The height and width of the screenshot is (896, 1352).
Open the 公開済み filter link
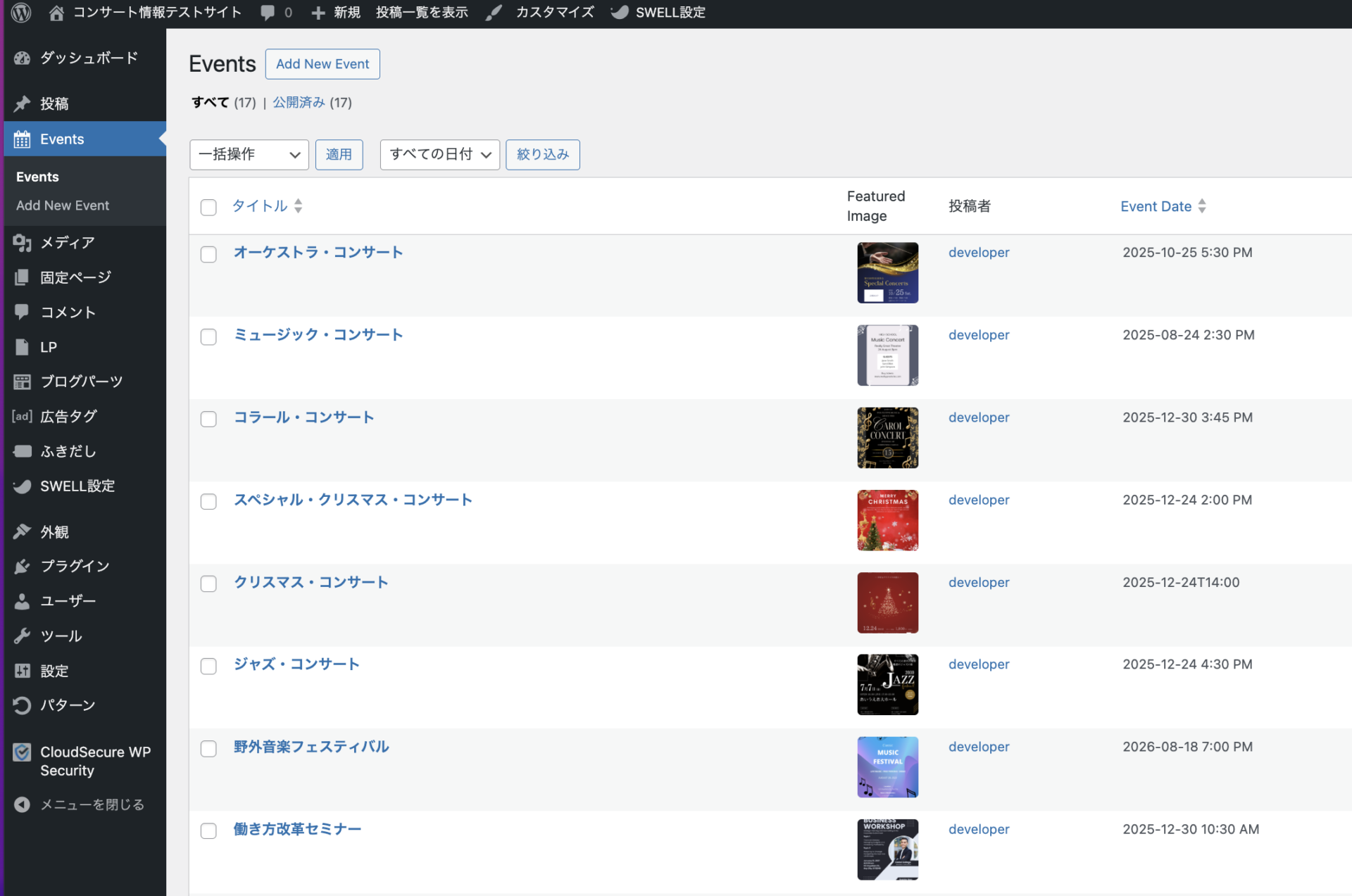pyautogui.click(x=299, y=103)
